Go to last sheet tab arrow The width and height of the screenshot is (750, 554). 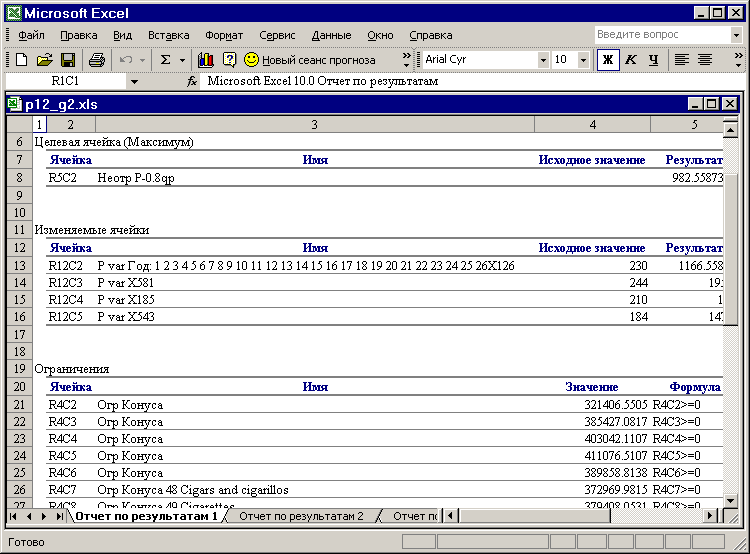59,516
